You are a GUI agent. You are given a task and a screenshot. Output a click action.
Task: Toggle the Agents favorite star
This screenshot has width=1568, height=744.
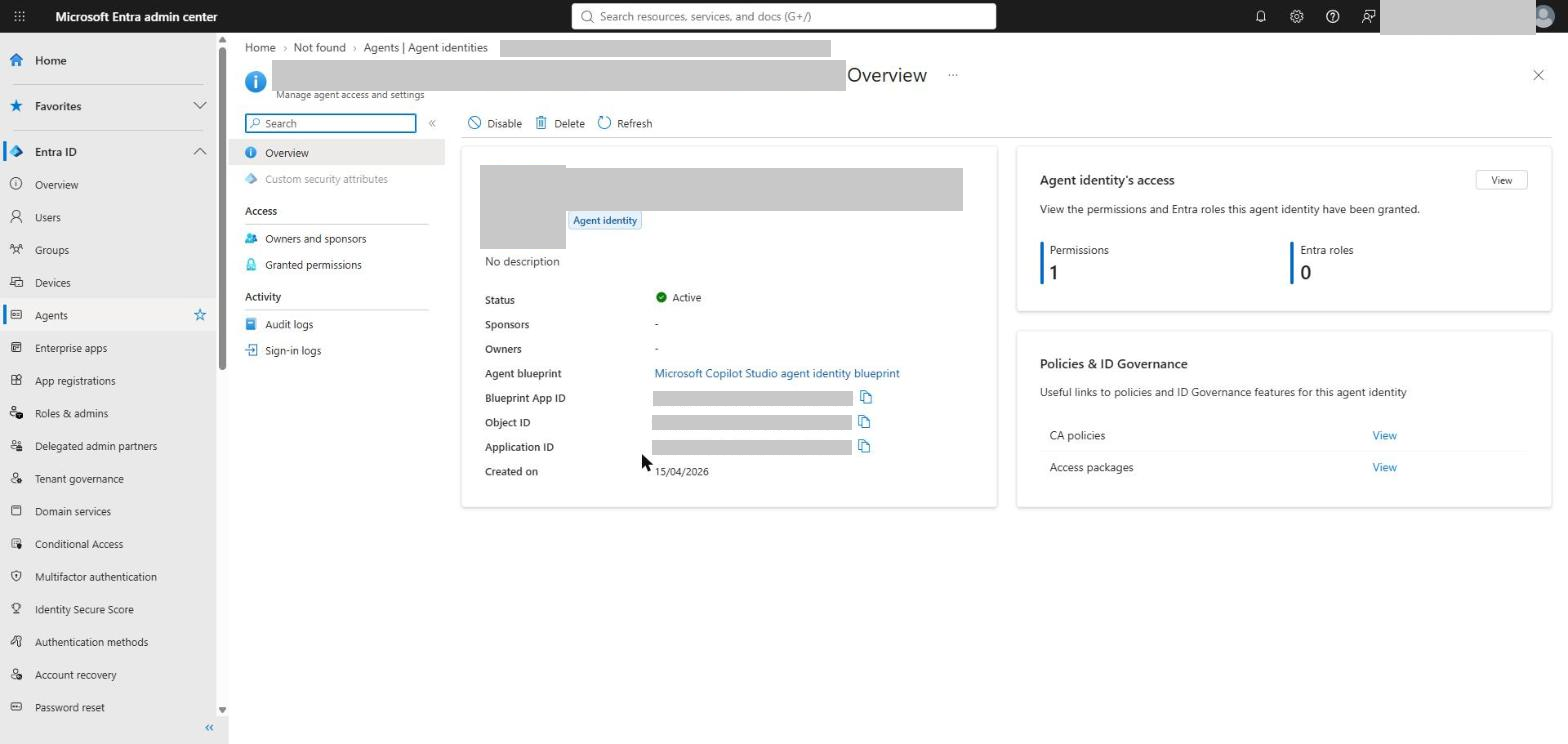[x=200, y=315]
